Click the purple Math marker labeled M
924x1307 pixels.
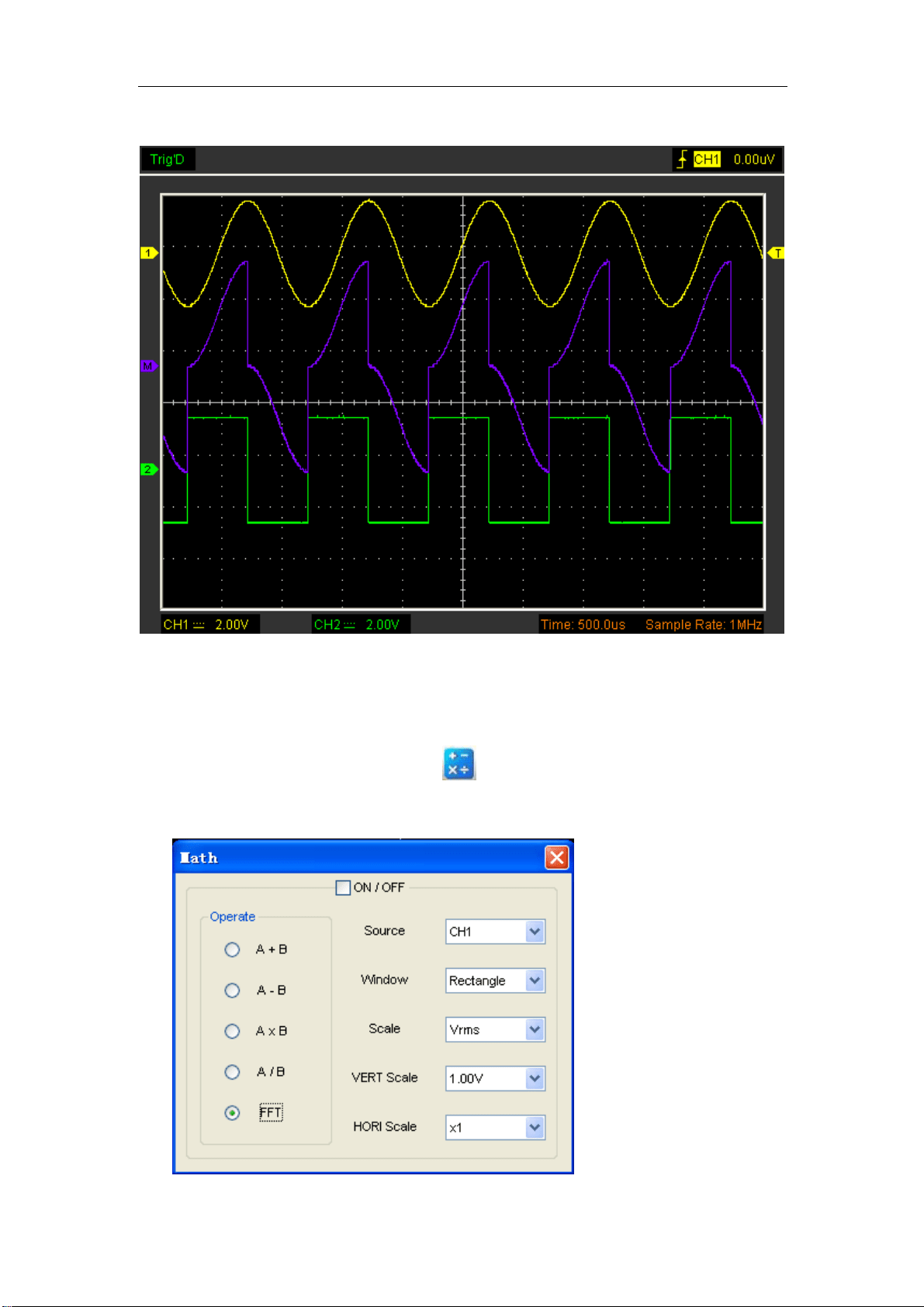click(149, 365)
